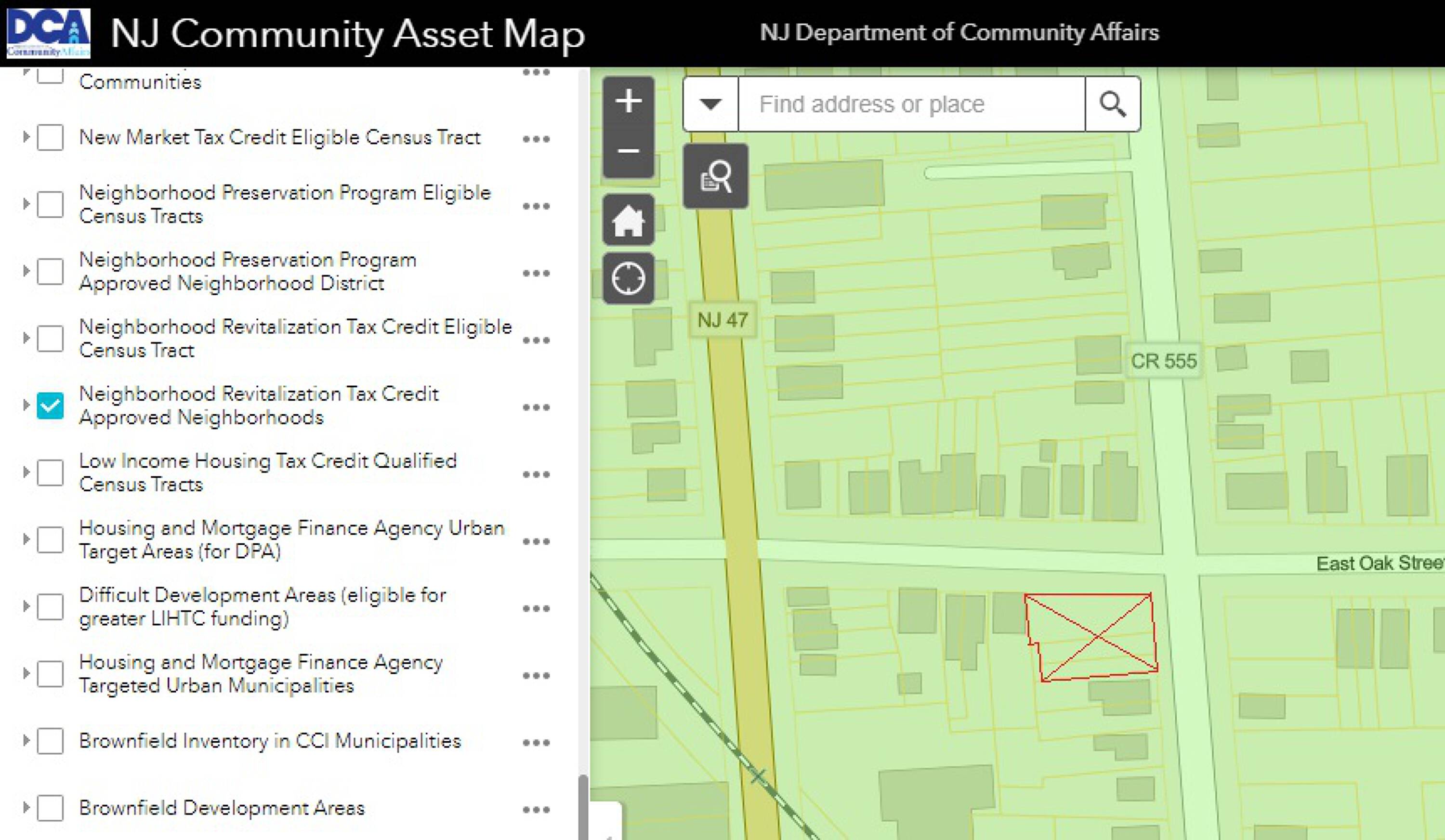Expand Brownfield Development Areas layer tree

[26, 807]
